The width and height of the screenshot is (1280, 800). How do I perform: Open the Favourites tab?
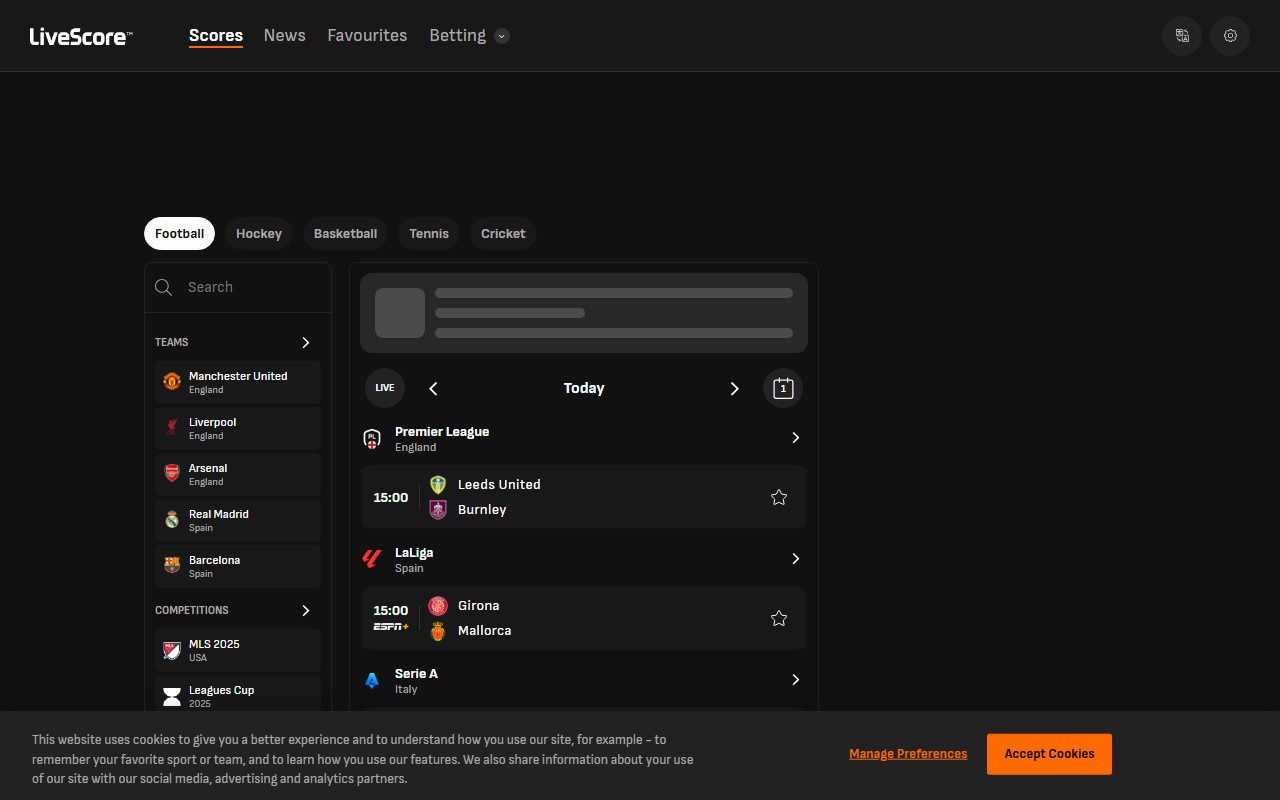(x=367, y=36)
